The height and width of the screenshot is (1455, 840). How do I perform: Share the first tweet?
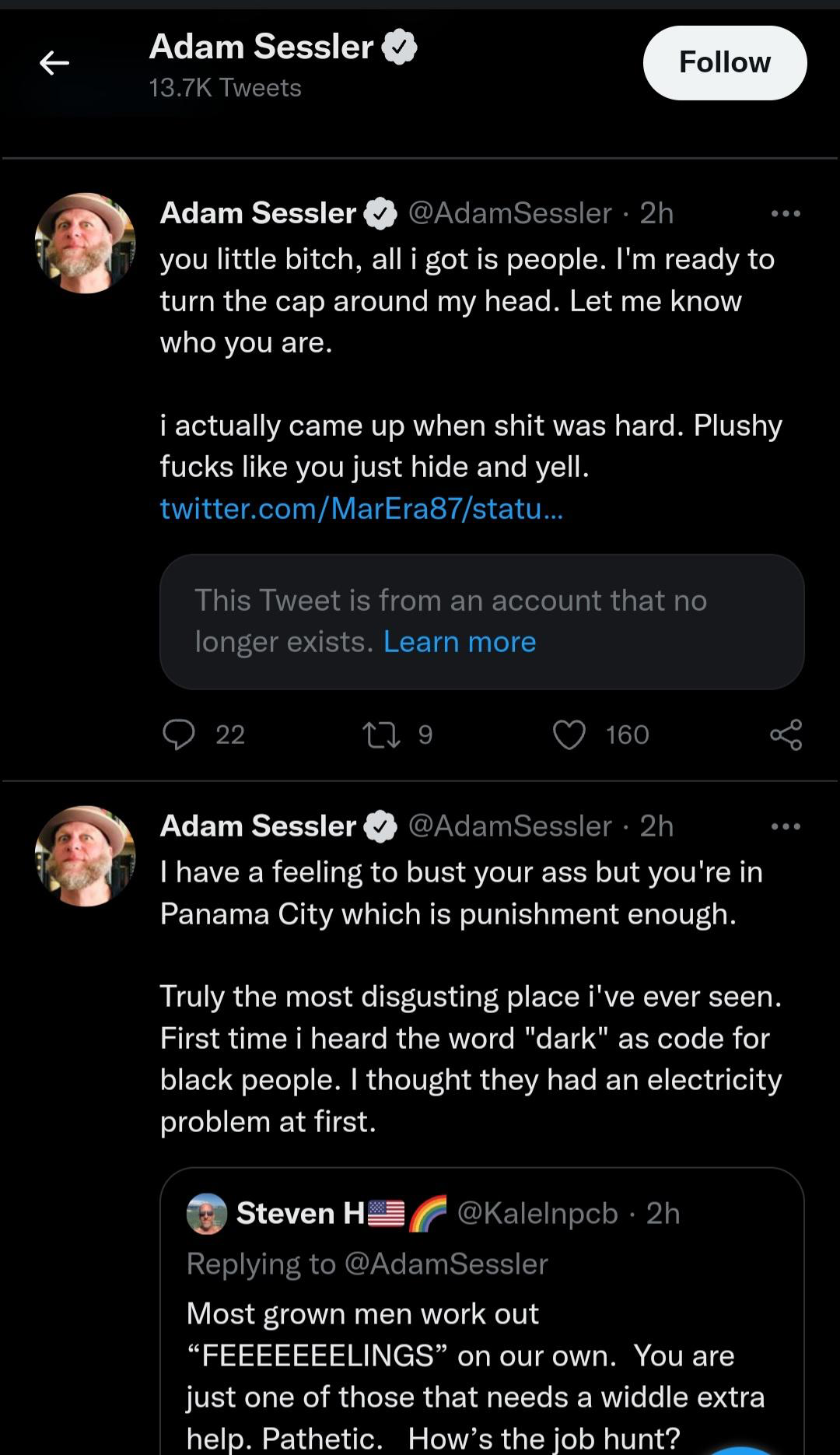[x=786, y=735]
